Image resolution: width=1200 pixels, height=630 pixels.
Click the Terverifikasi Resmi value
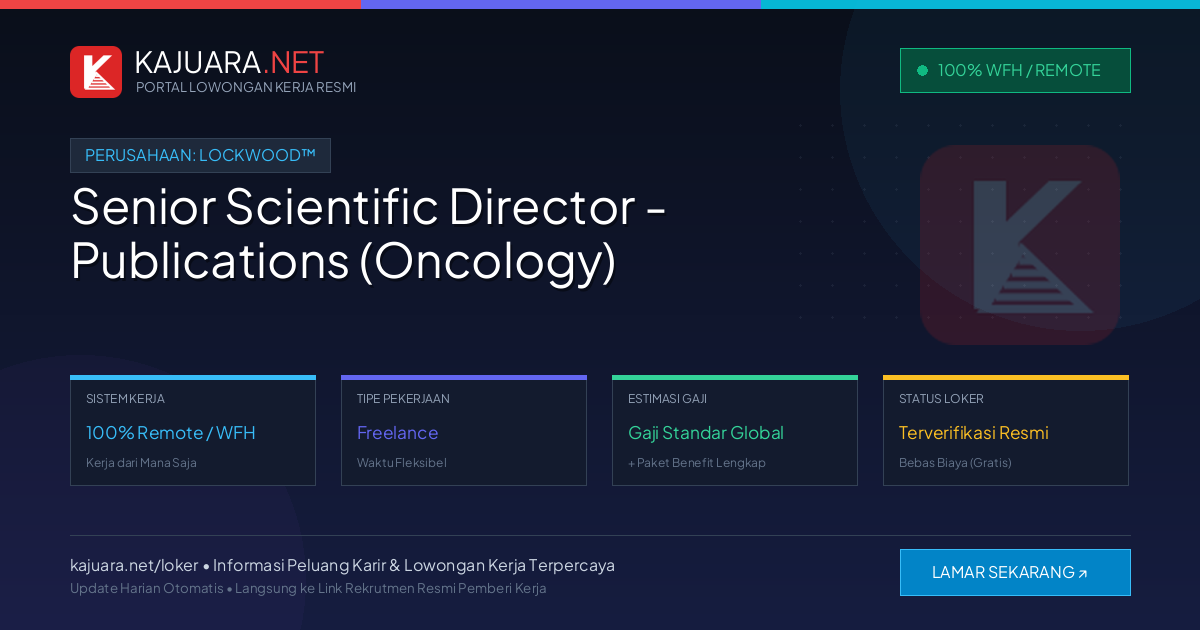(974, 433)
